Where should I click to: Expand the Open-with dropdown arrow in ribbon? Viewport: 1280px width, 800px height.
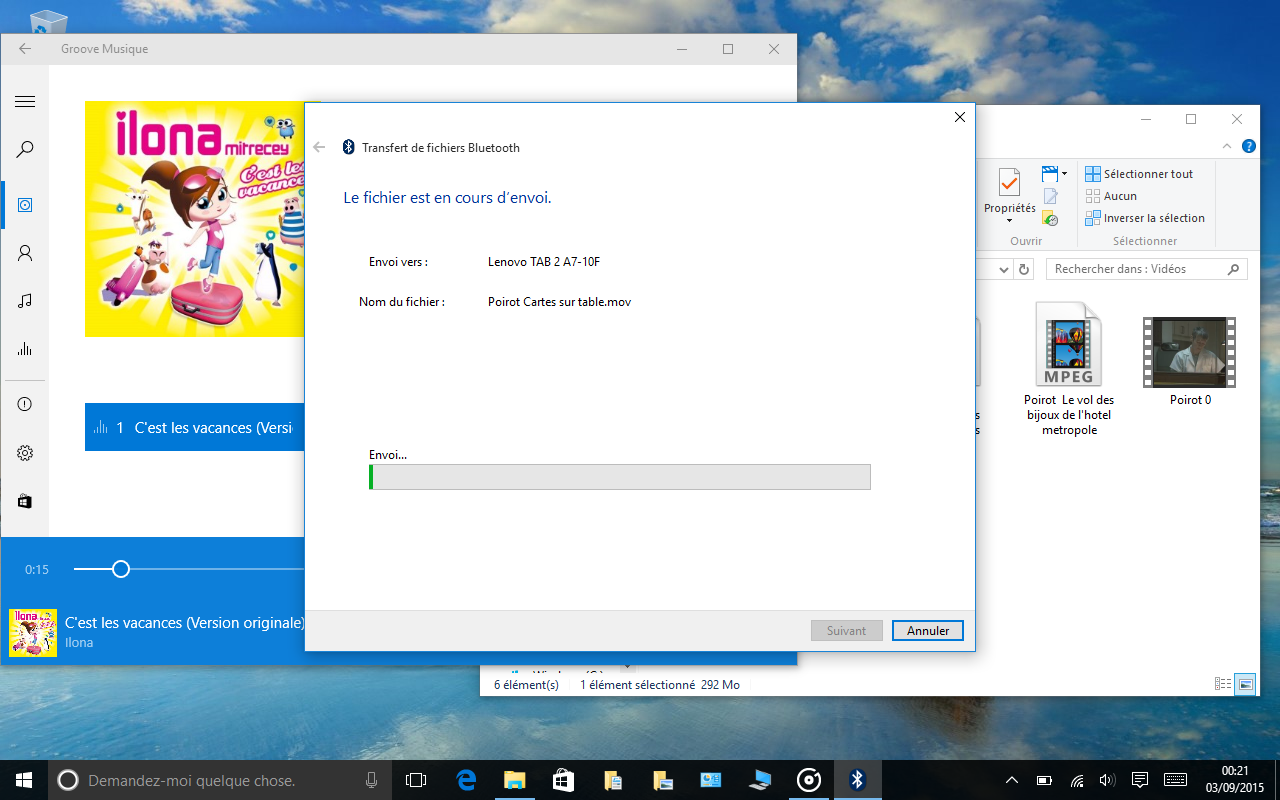(x=1064, y=174)
